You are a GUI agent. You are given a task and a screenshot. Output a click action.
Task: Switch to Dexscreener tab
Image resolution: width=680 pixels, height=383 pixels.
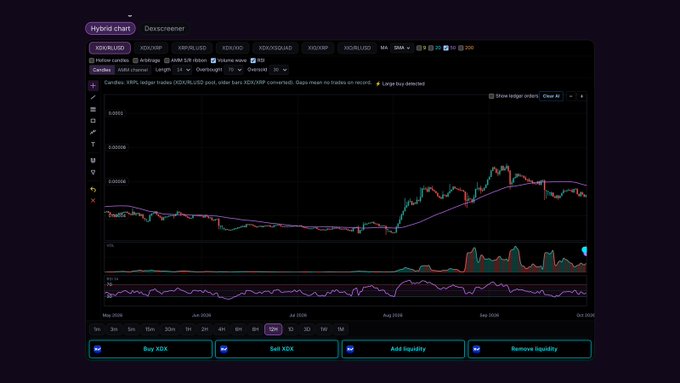click(x=164, y=29)
